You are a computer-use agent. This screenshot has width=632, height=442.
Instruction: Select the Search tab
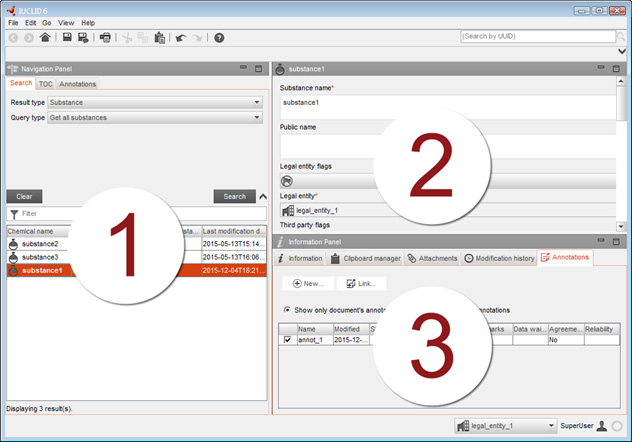click(x=21, y=83)
